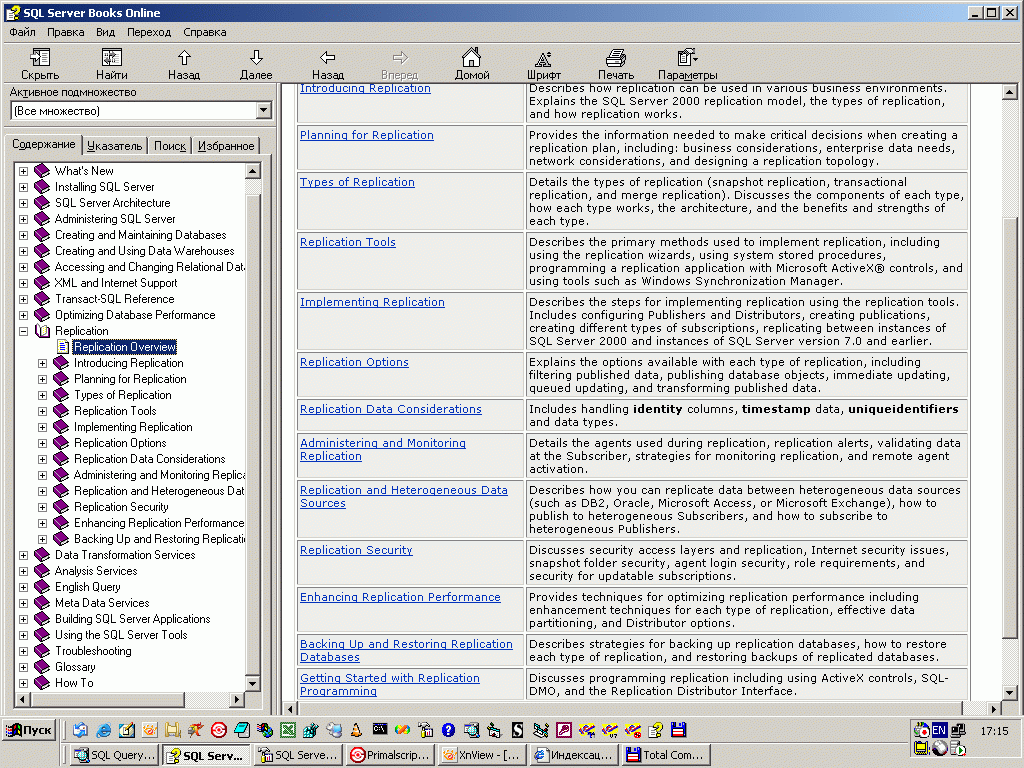
Task: Click the Найти (Locate) toolbar icon
Action: 112,57
